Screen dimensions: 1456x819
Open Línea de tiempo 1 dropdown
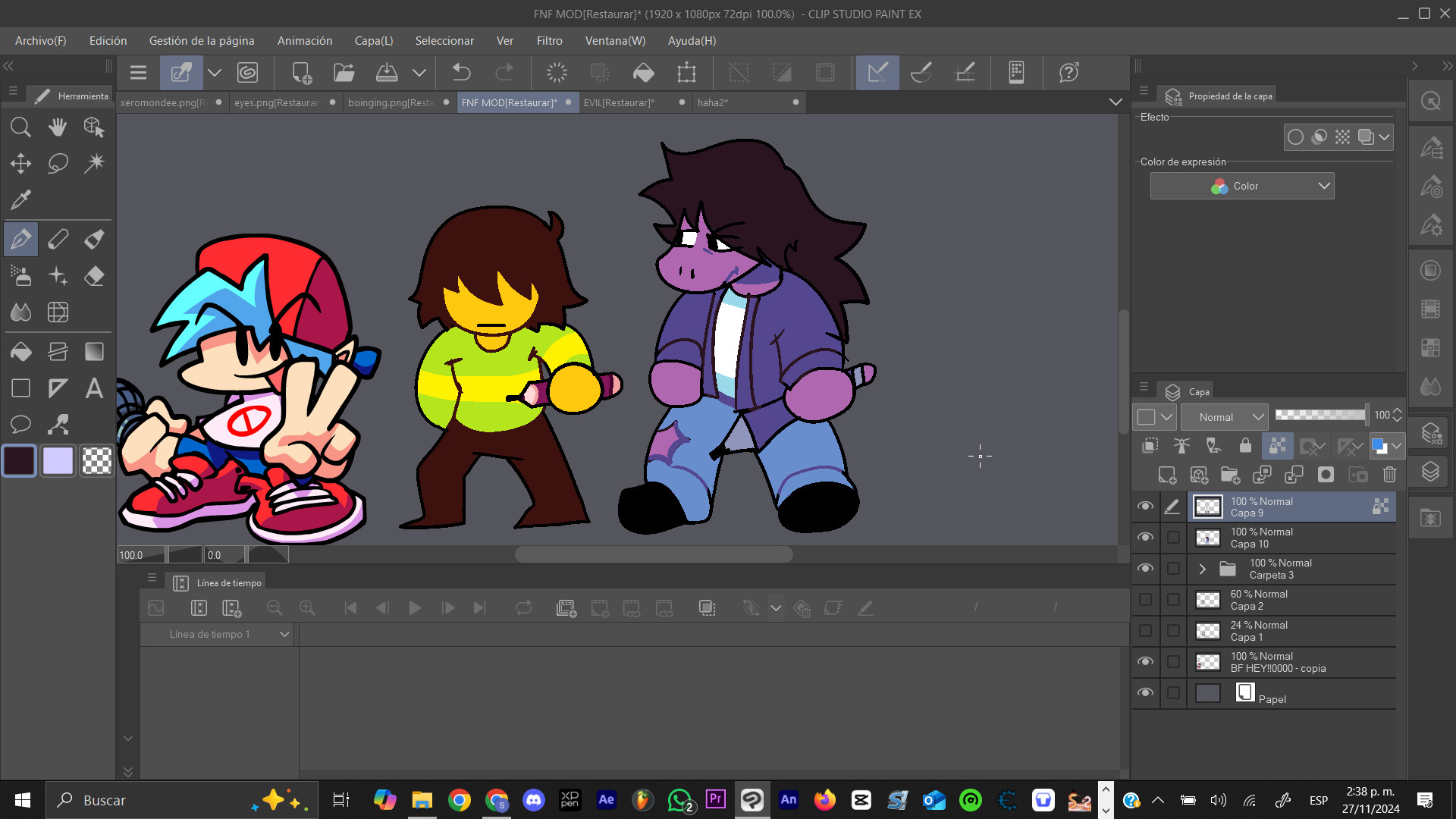tap(217, 634)
